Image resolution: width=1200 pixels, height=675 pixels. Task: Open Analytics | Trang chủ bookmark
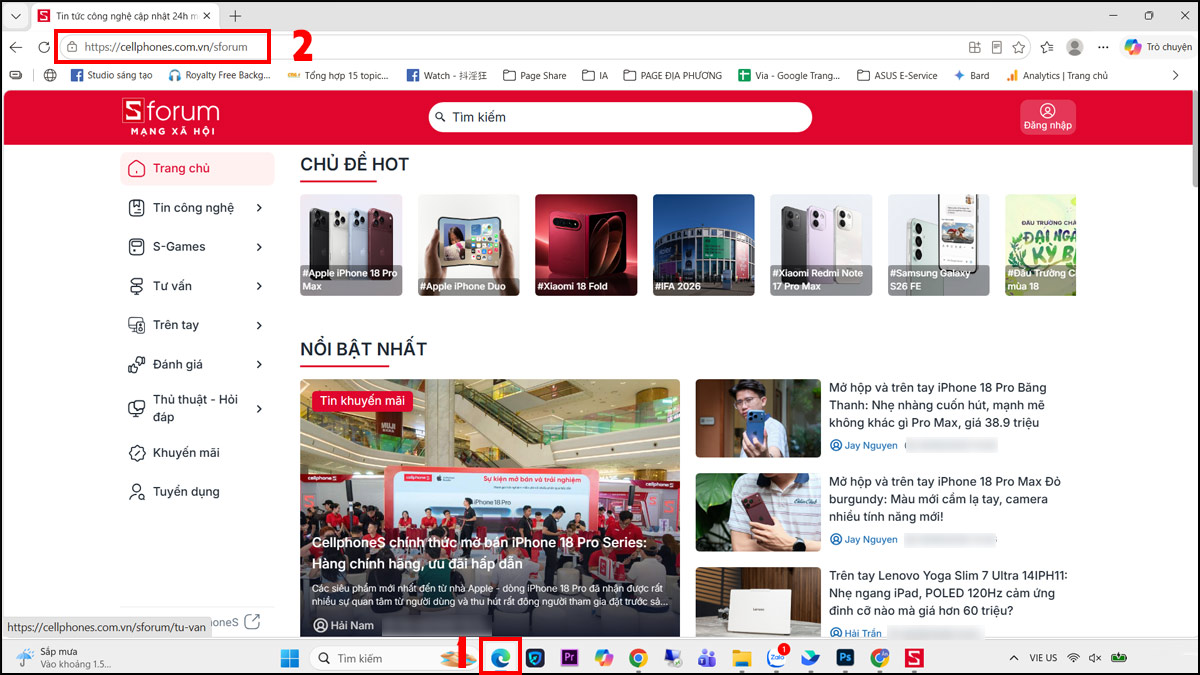1056,75
